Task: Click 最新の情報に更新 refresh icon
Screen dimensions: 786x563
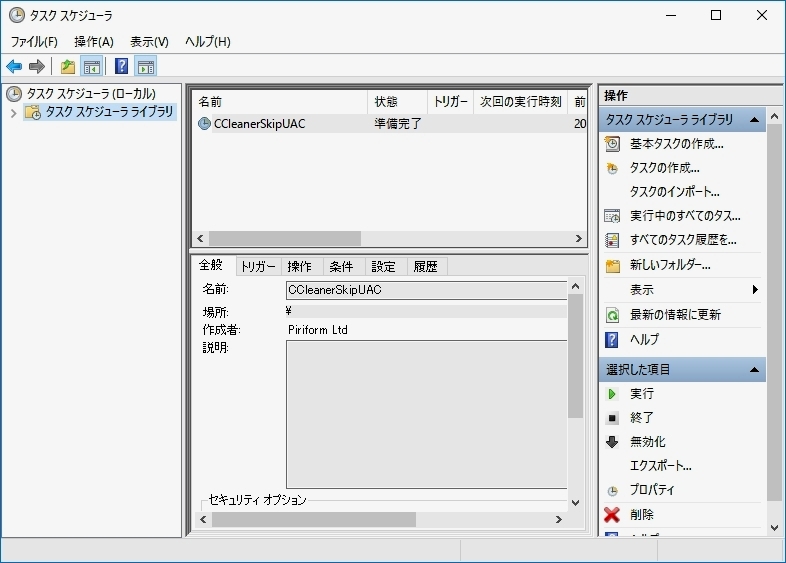Action: [612, 315]
